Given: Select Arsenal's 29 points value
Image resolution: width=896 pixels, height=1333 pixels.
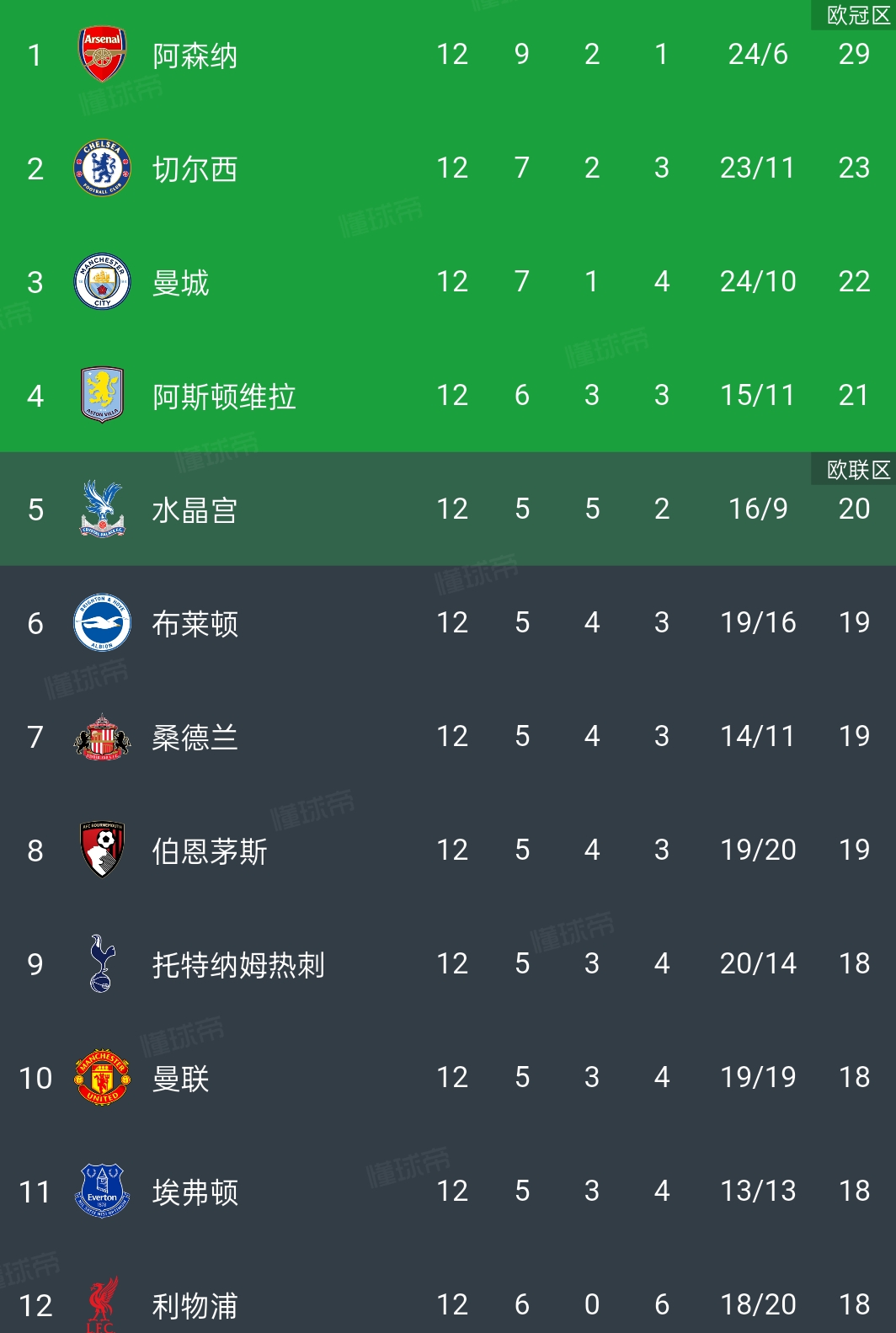Looking at the screenshot, I should (854, 55).
